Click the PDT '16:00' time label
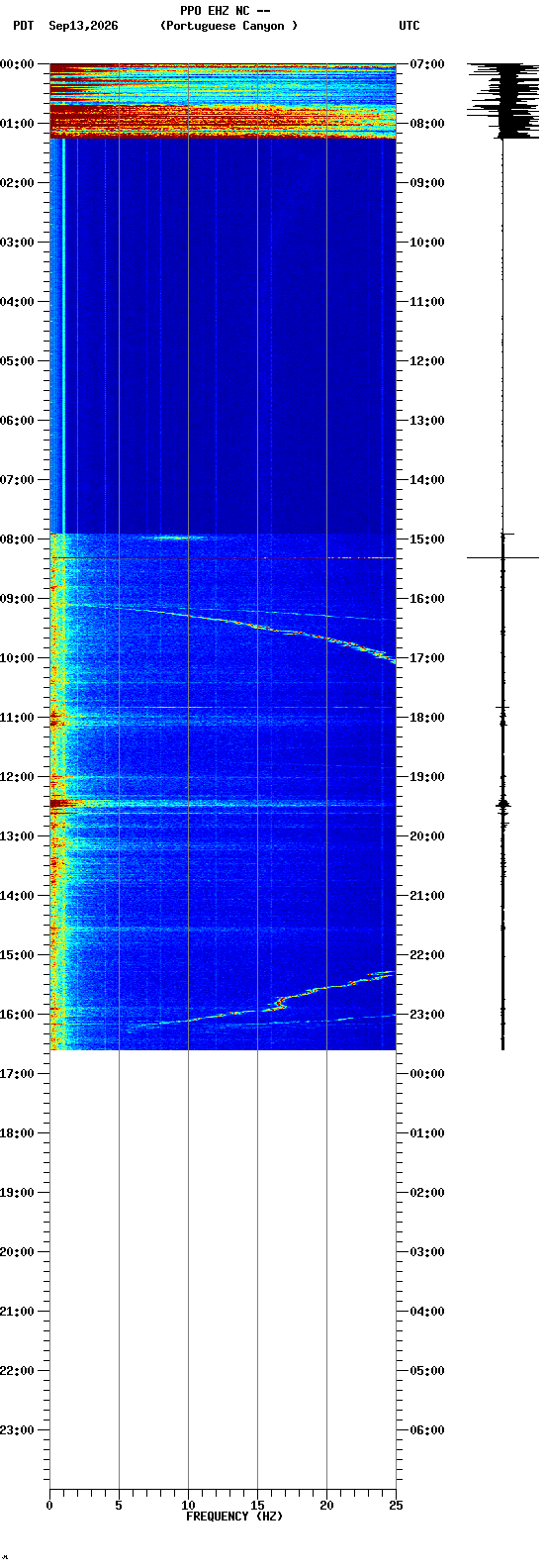This screenshot has height=1568, width=546. 17,1014
